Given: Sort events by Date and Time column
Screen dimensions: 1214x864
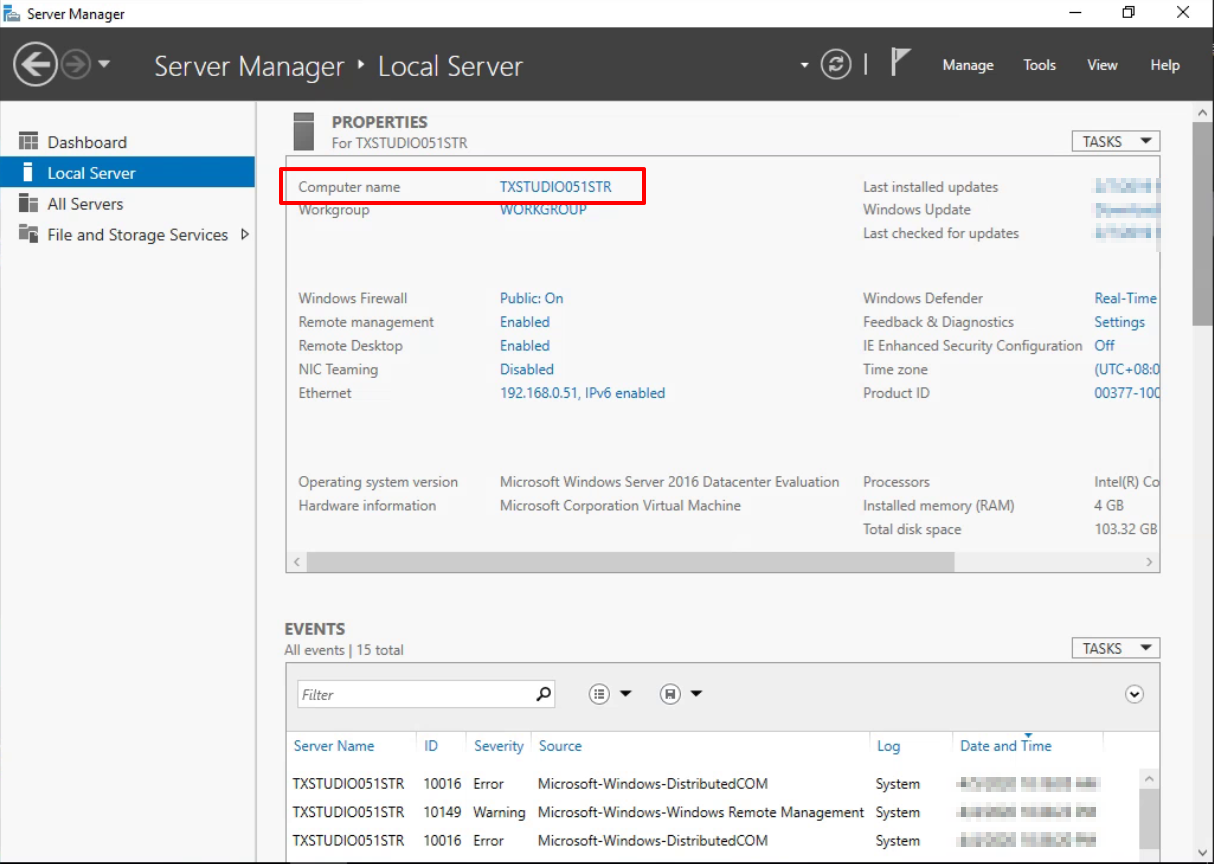Looking at the screenshot, I should click(x=1006, y=746).
